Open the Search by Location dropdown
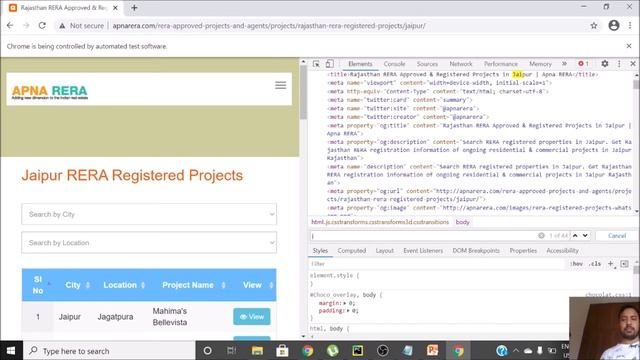The height and width of the screenshot is (360, 640). click(149, 243)
